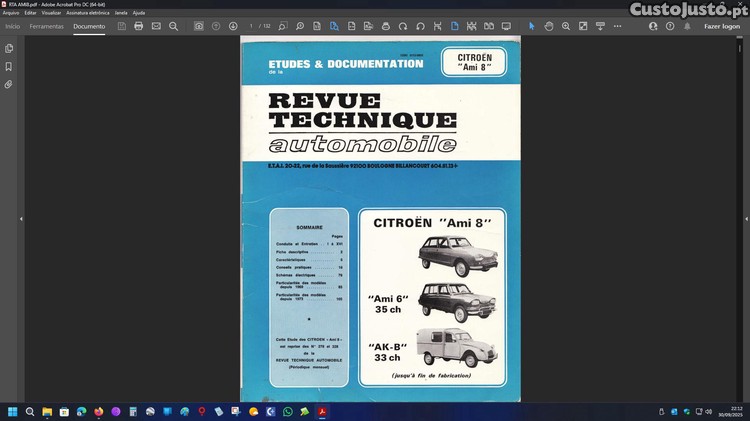
Task: Open the bookmarks panel icon
Action: [x=9, y=66]
